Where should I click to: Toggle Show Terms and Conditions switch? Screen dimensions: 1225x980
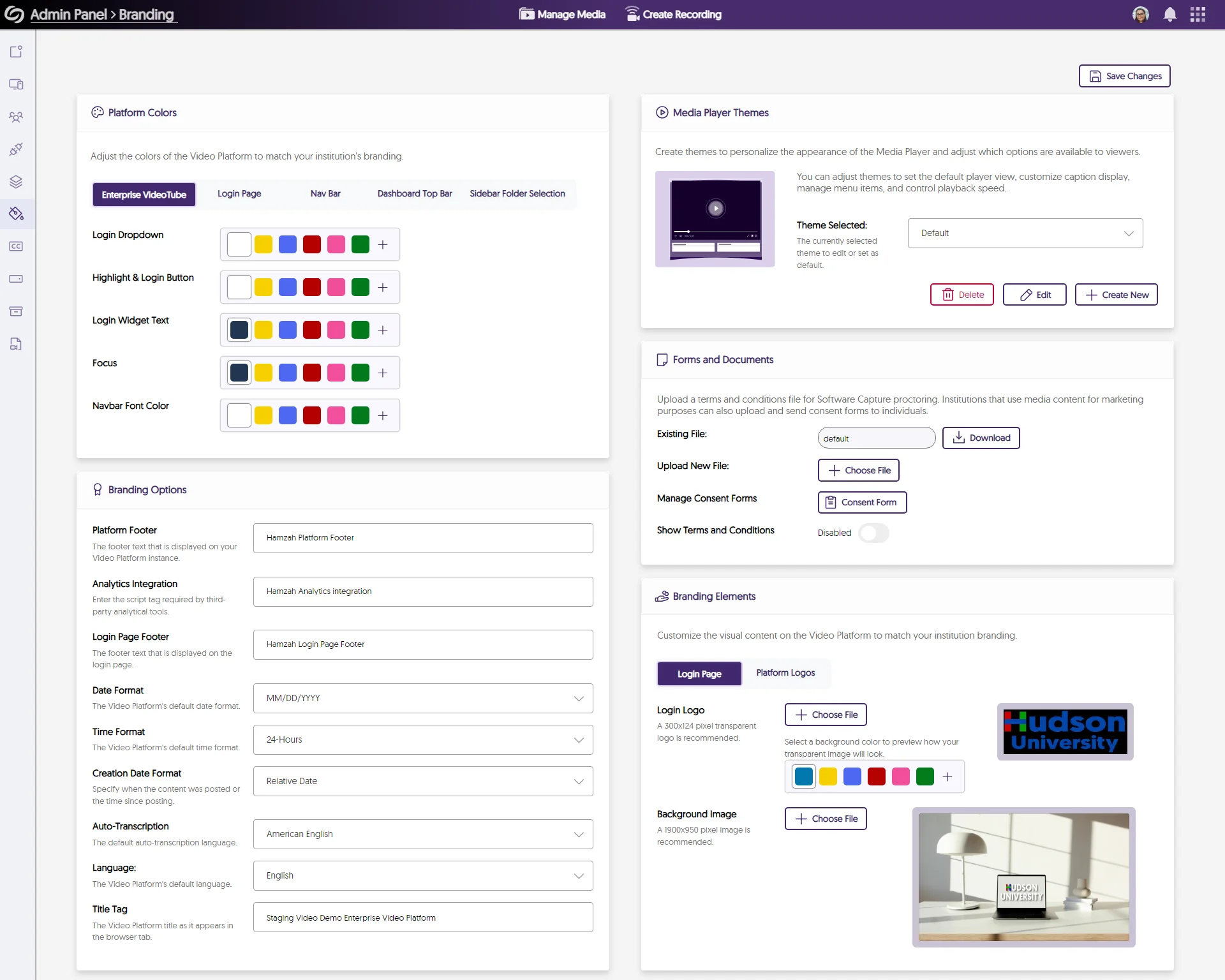click(873, 533)
